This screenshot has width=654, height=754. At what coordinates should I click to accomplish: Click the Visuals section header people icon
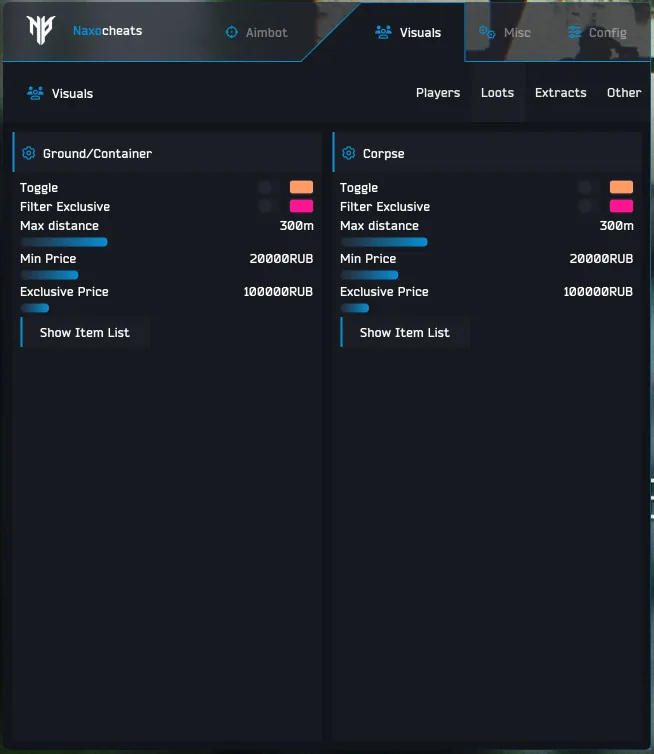[x=35, y=93]
